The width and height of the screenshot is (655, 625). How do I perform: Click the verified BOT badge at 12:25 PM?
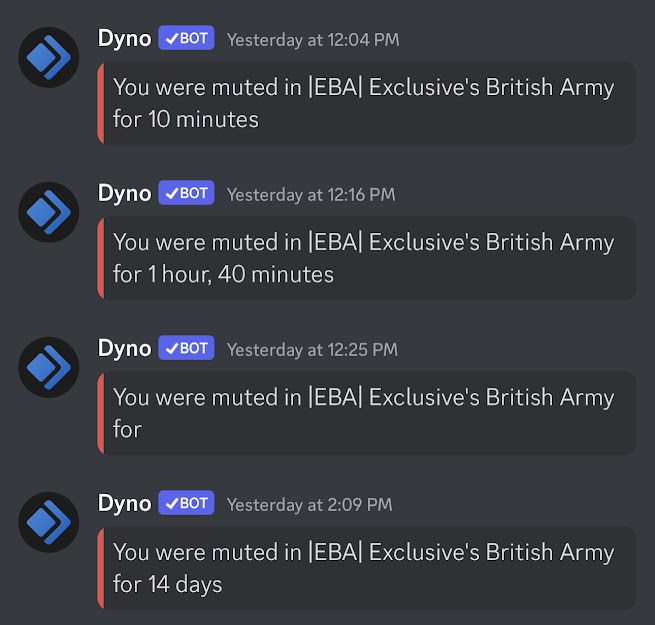pyautogui.click(x=186, y=348)
